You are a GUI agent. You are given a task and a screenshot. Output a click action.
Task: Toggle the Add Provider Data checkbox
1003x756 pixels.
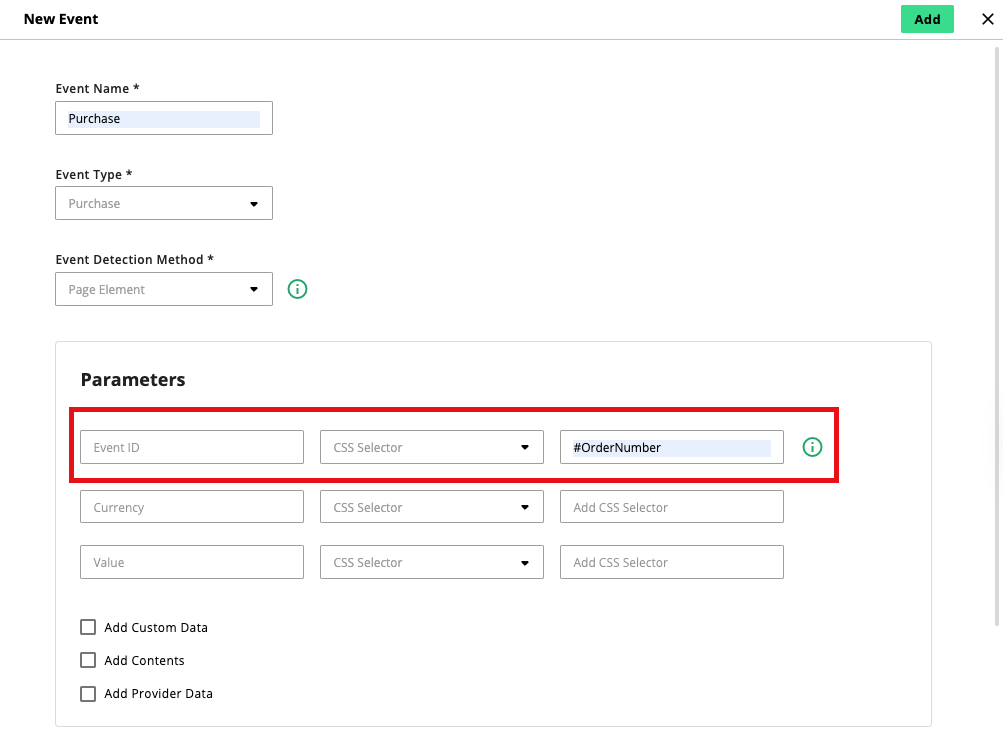(x=88, y=694)
